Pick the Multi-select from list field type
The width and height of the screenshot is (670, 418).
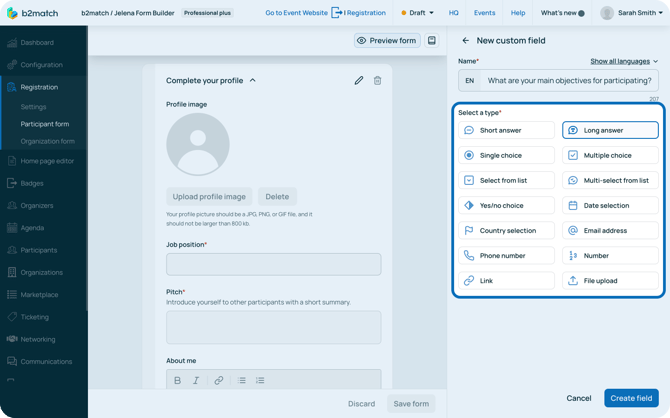click(610, 180)
